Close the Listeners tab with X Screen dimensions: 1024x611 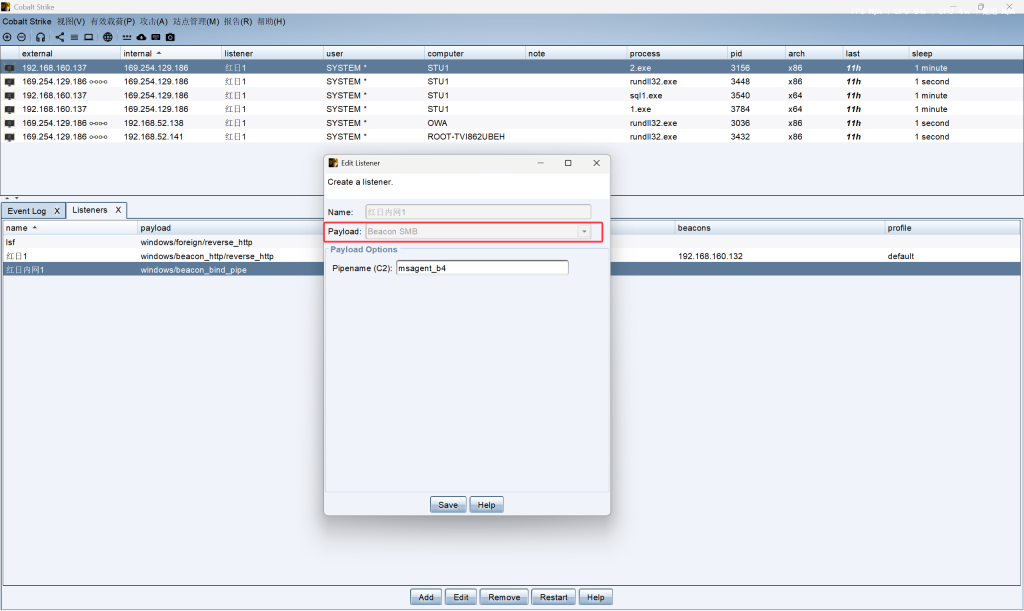[x=118, y=210]
